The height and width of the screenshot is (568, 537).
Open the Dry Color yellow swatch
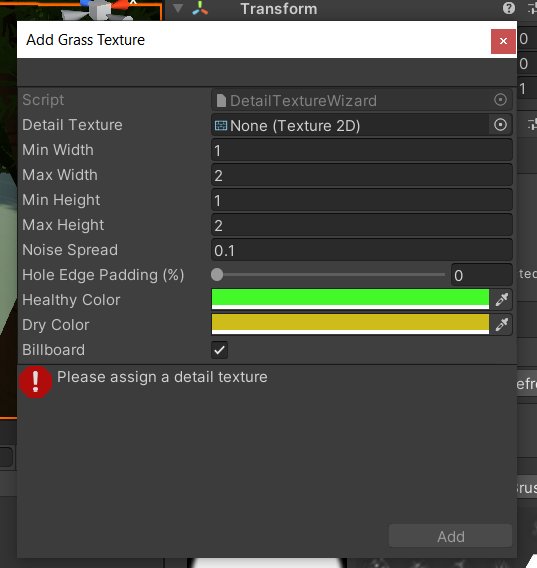click(350, 324)
